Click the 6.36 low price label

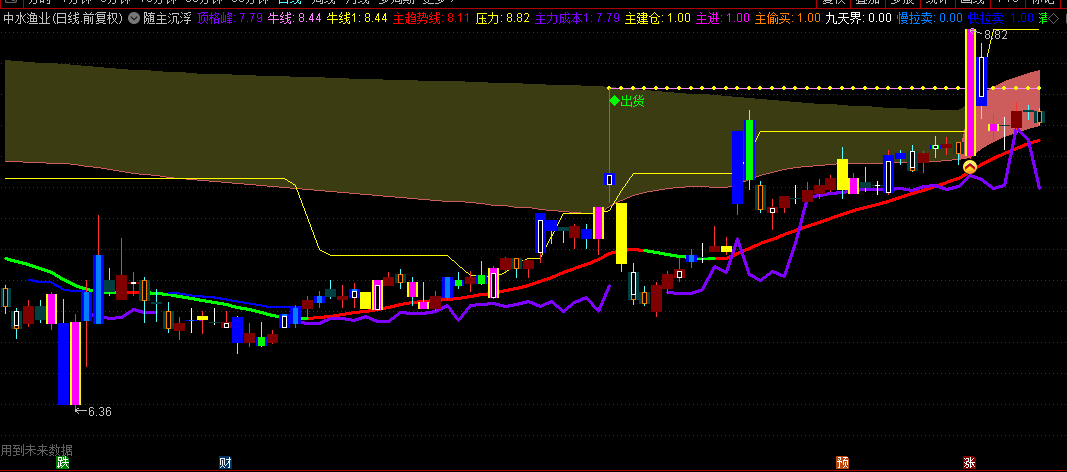pyautogui.click(x=99, y=411)
